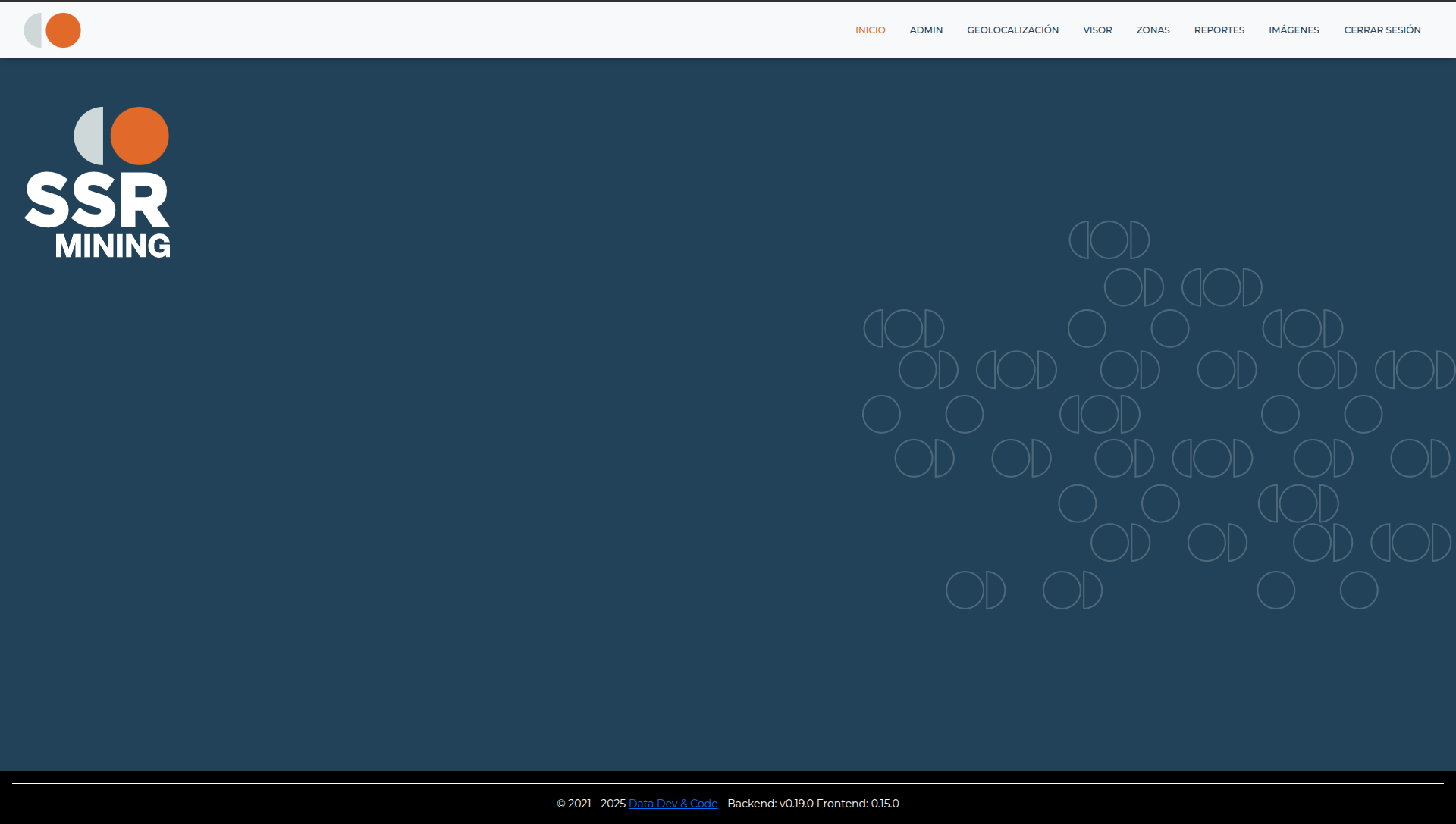This screenshot has width=1456, height=824.
Task: Open the IMÁGENES page
Action: coord(1294,30)
